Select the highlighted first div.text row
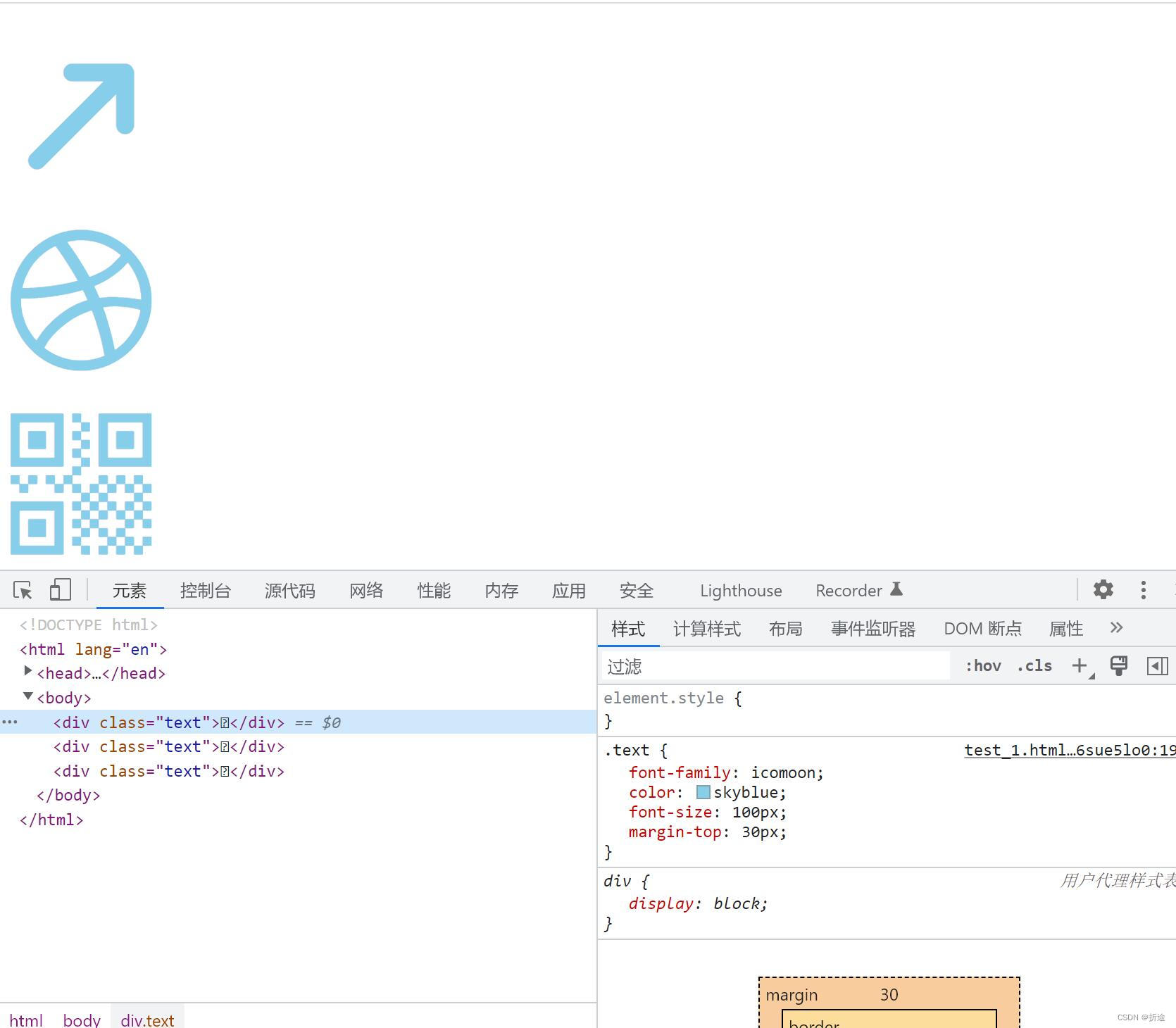This screenshot has width=1176, height=1028. point(298,722)
